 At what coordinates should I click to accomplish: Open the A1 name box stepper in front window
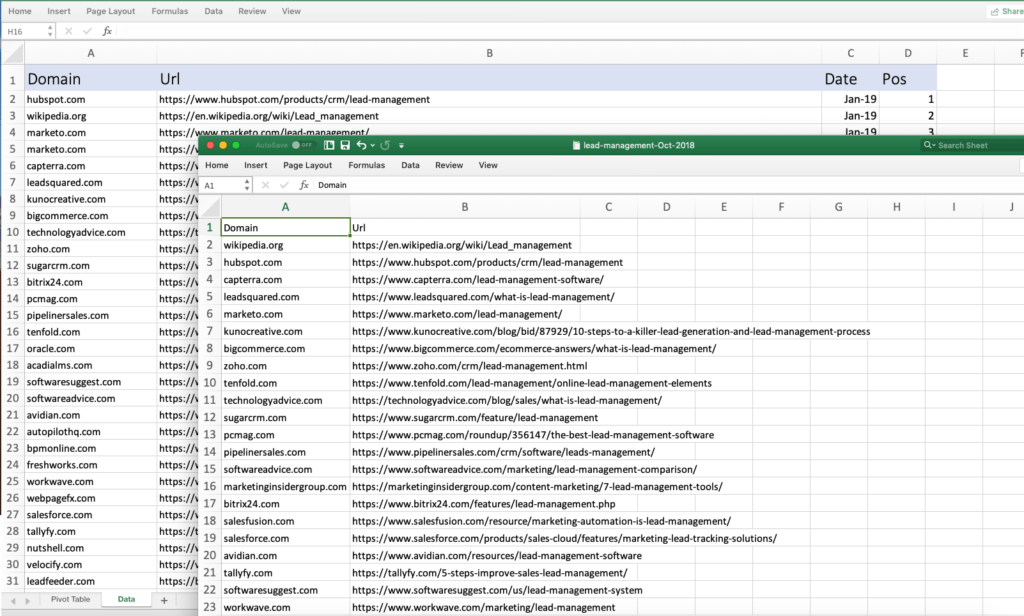pyautogui.click(x=247, y=186)
